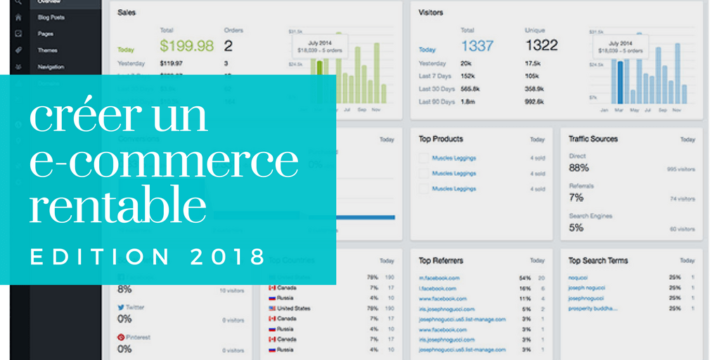Click the first Muscles Leggings product thumbnail
The width and height of the screenshot is (720, 360).
(423, 158)
